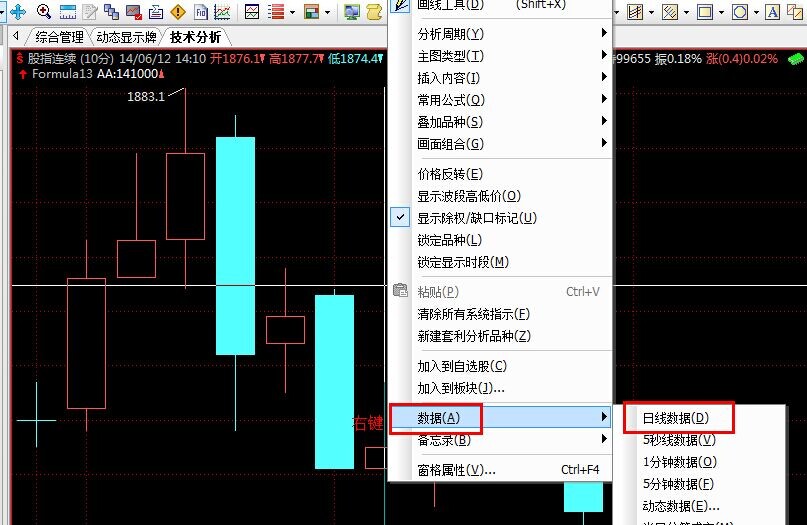Select the octagon shape drawing tool
Viewport: 807px width, 525px height.
click(740, 11)
